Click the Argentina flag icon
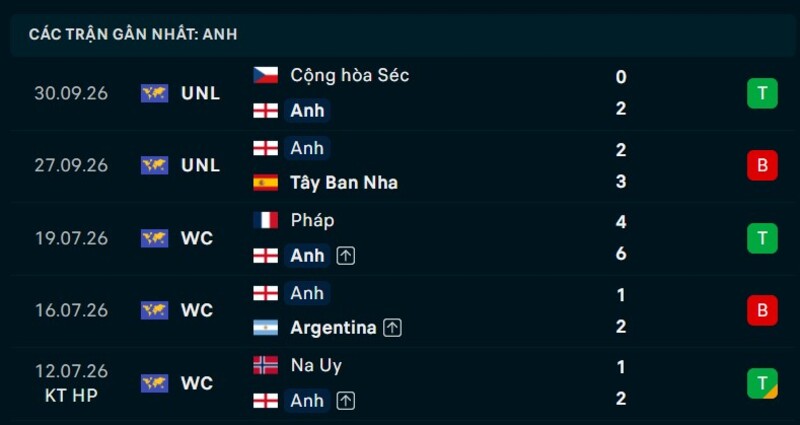This screenshot has height=425, width=800. click(x=265, y=328)
